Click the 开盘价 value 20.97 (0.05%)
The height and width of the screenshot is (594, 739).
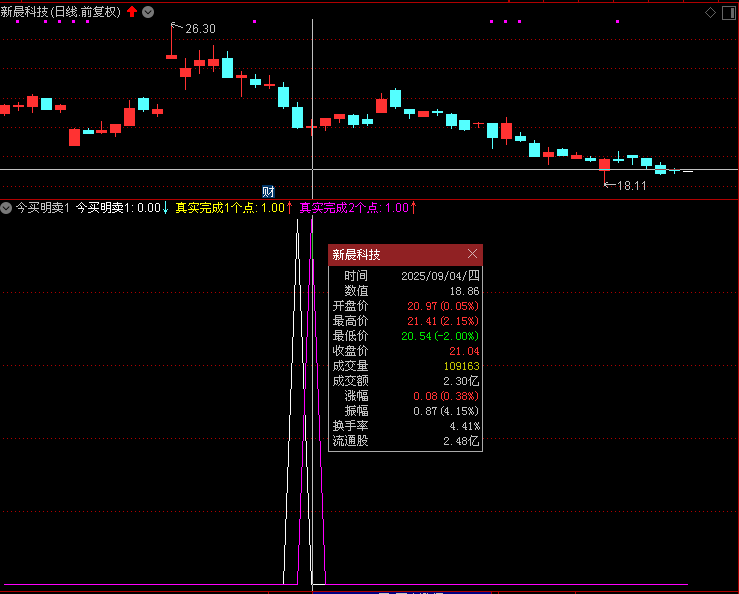(x=443, y=306)
